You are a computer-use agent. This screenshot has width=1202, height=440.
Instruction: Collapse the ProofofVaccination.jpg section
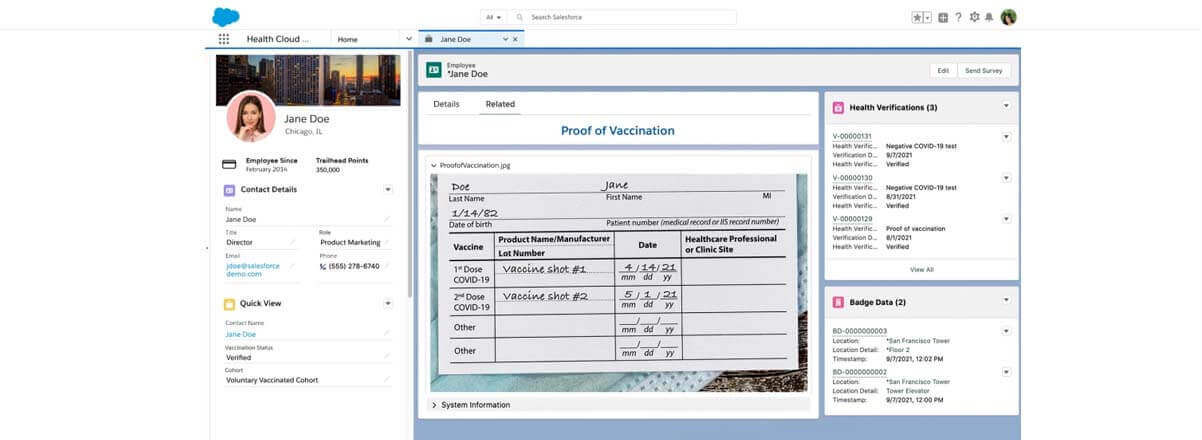pos(433,165)
